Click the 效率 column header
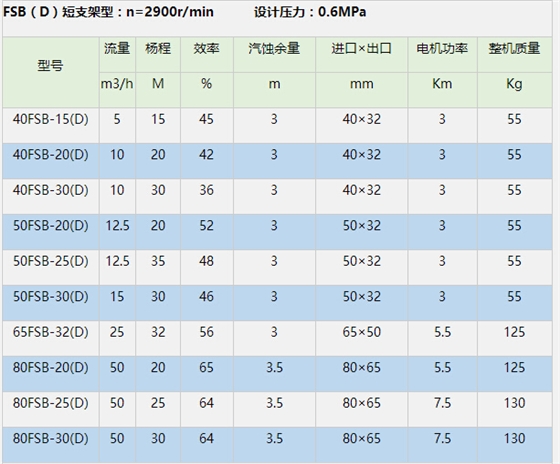This screenshot has height=464, width=560. pos(206,48)
